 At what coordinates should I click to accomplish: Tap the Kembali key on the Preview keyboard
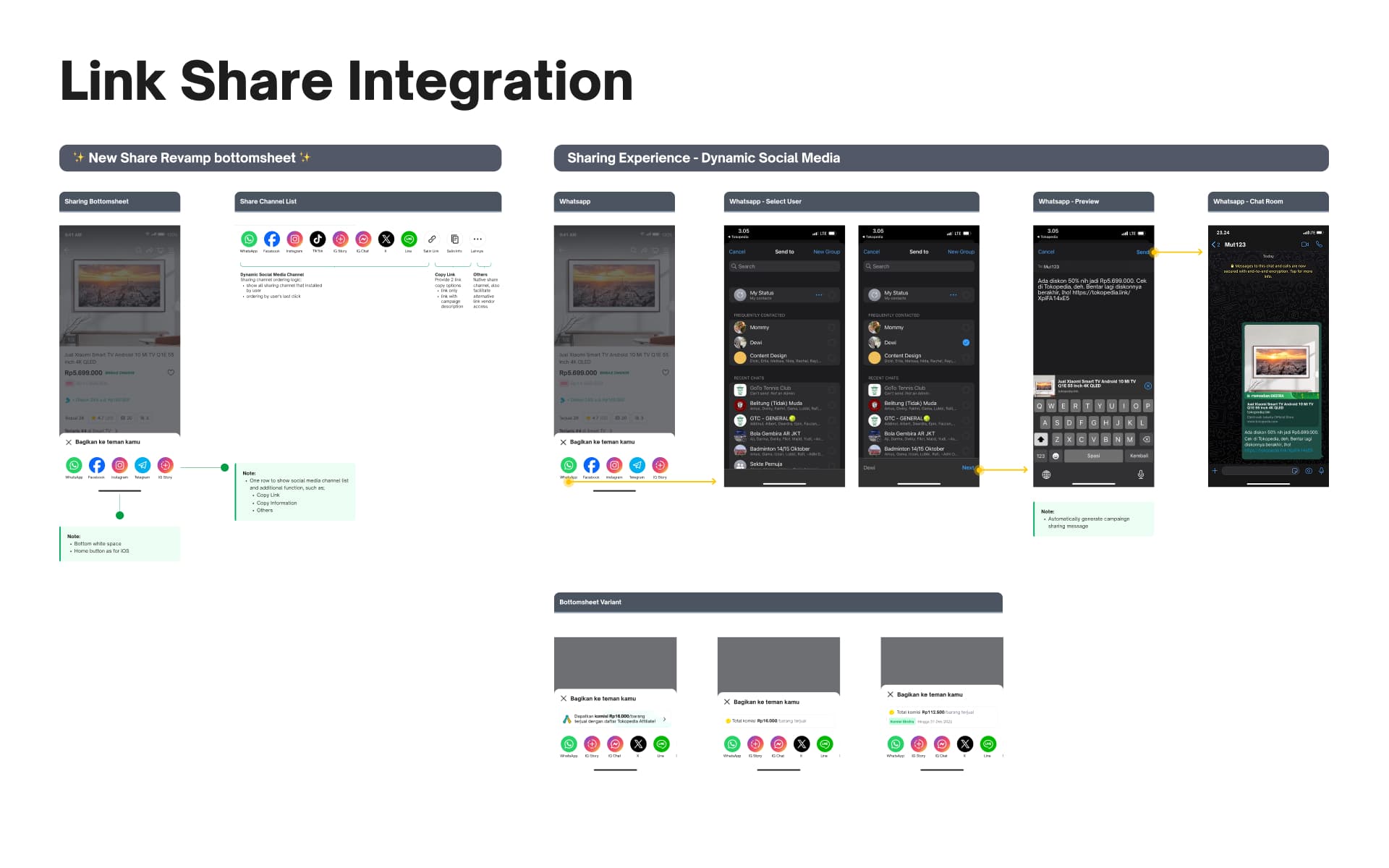[x=1139, y=456]
